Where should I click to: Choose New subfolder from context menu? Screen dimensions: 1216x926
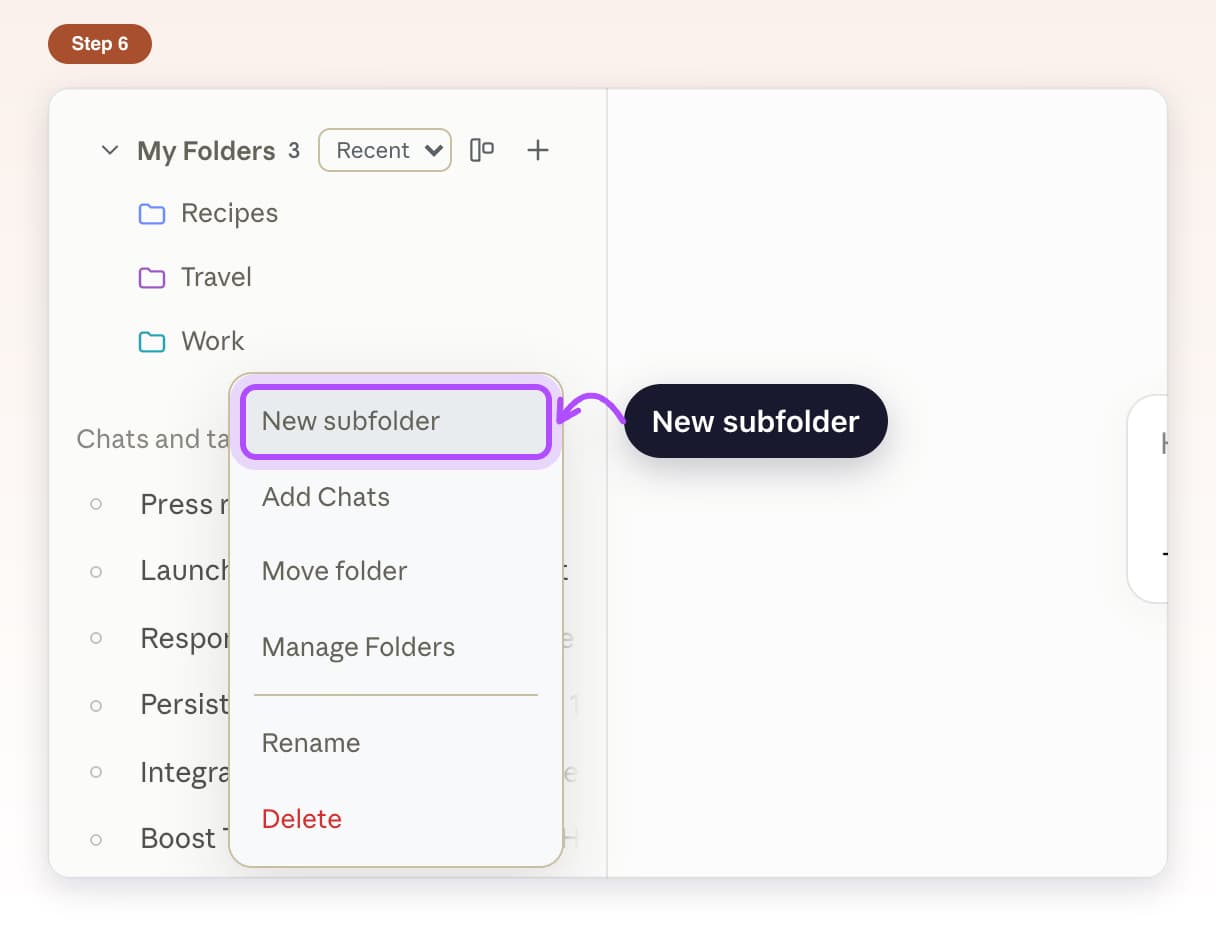tap(396, 421)
